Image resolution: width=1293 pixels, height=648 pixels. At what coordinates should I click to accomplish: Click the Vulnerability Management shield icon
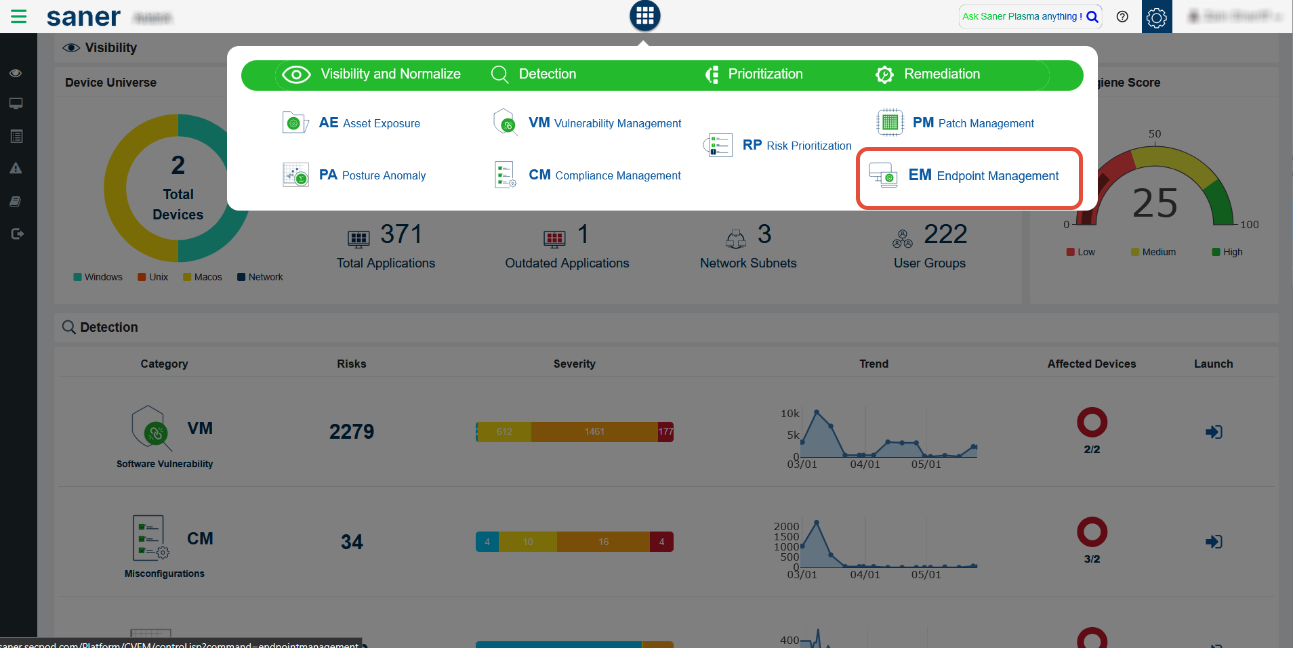(506, 123)
